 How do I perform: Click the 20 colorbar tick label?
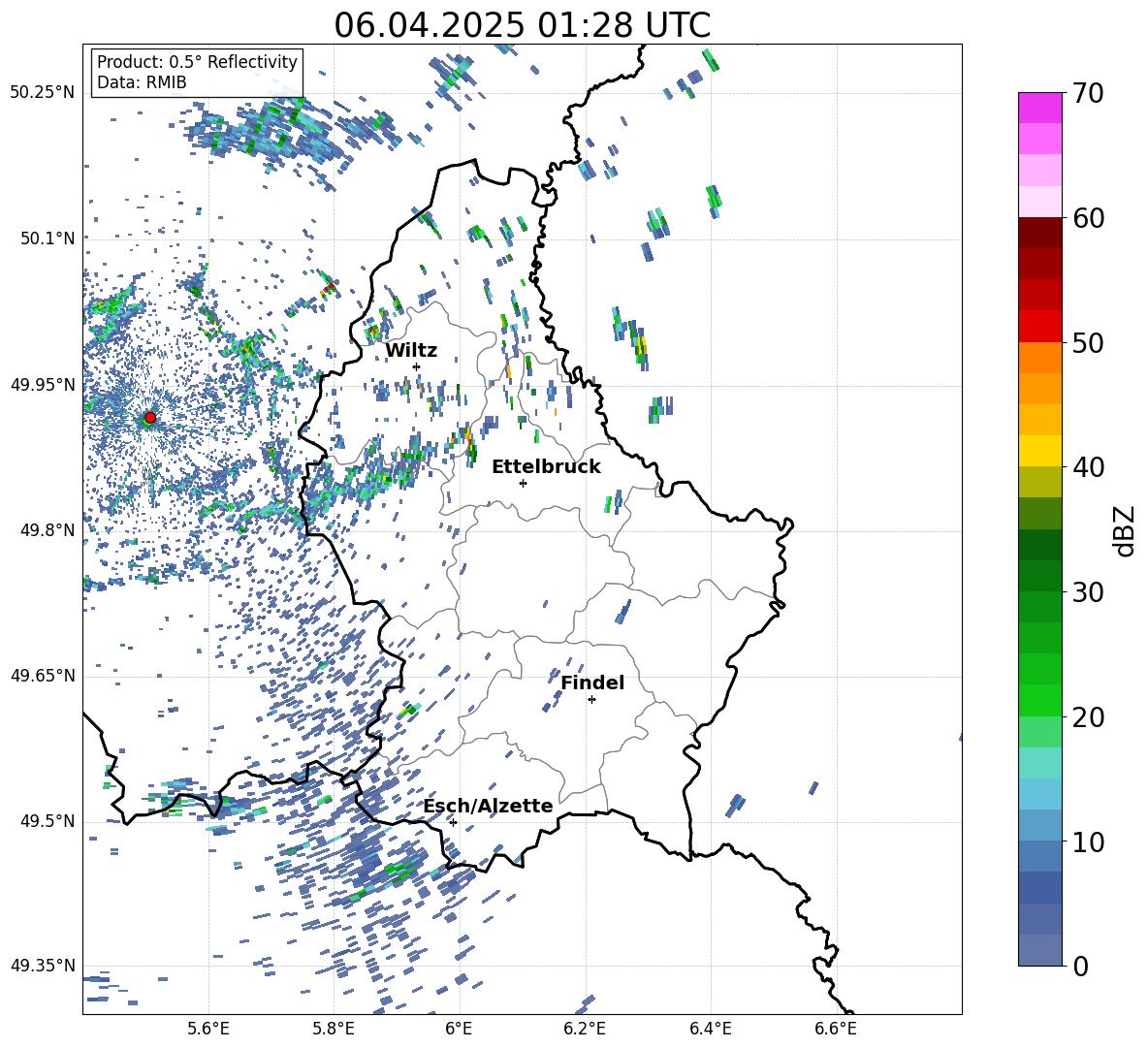1087,717
